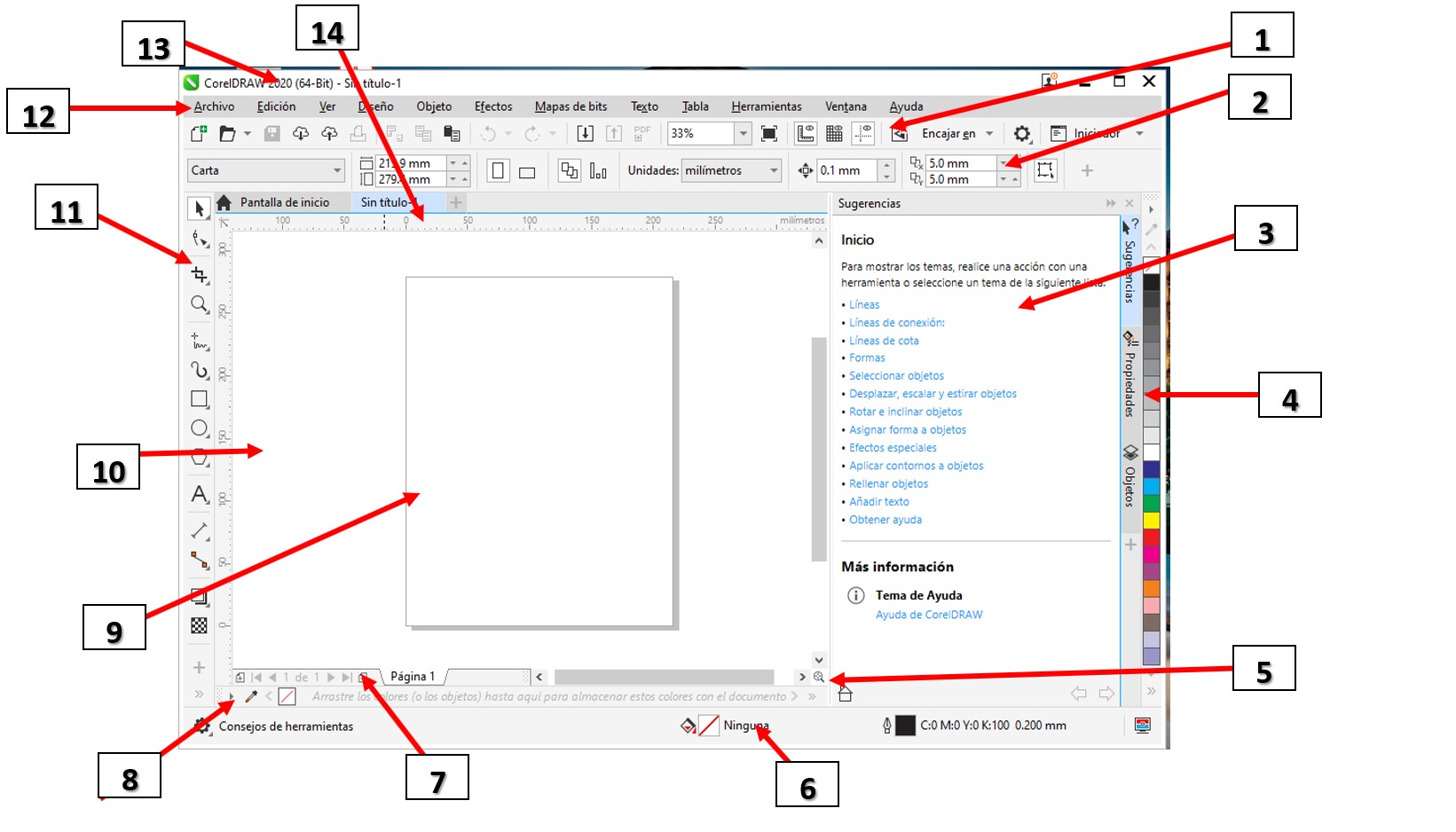Open the Objetos docker tab

pos(1129,477)
